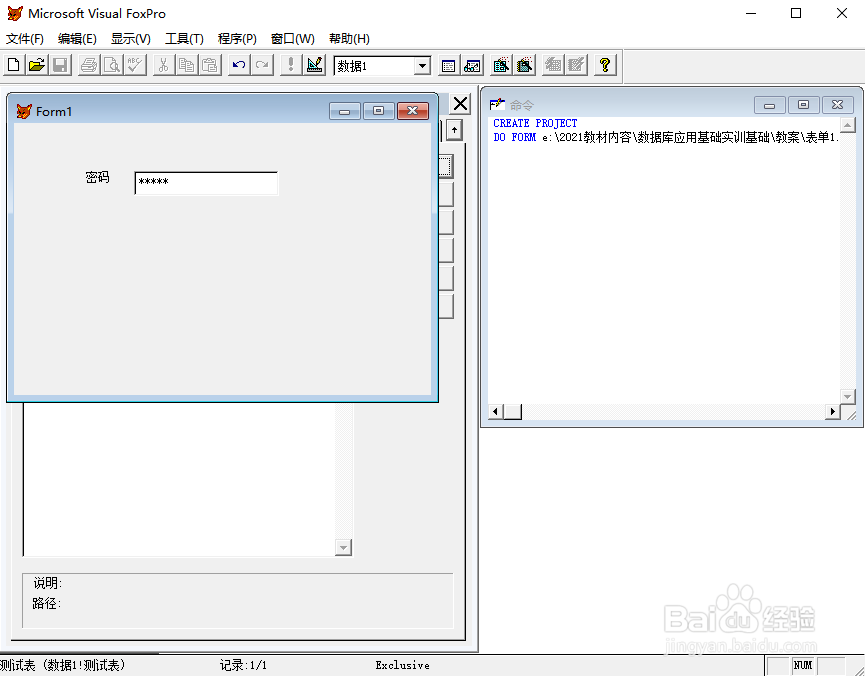
Task: Open the Data Session window icon
Action: (472, 65)
